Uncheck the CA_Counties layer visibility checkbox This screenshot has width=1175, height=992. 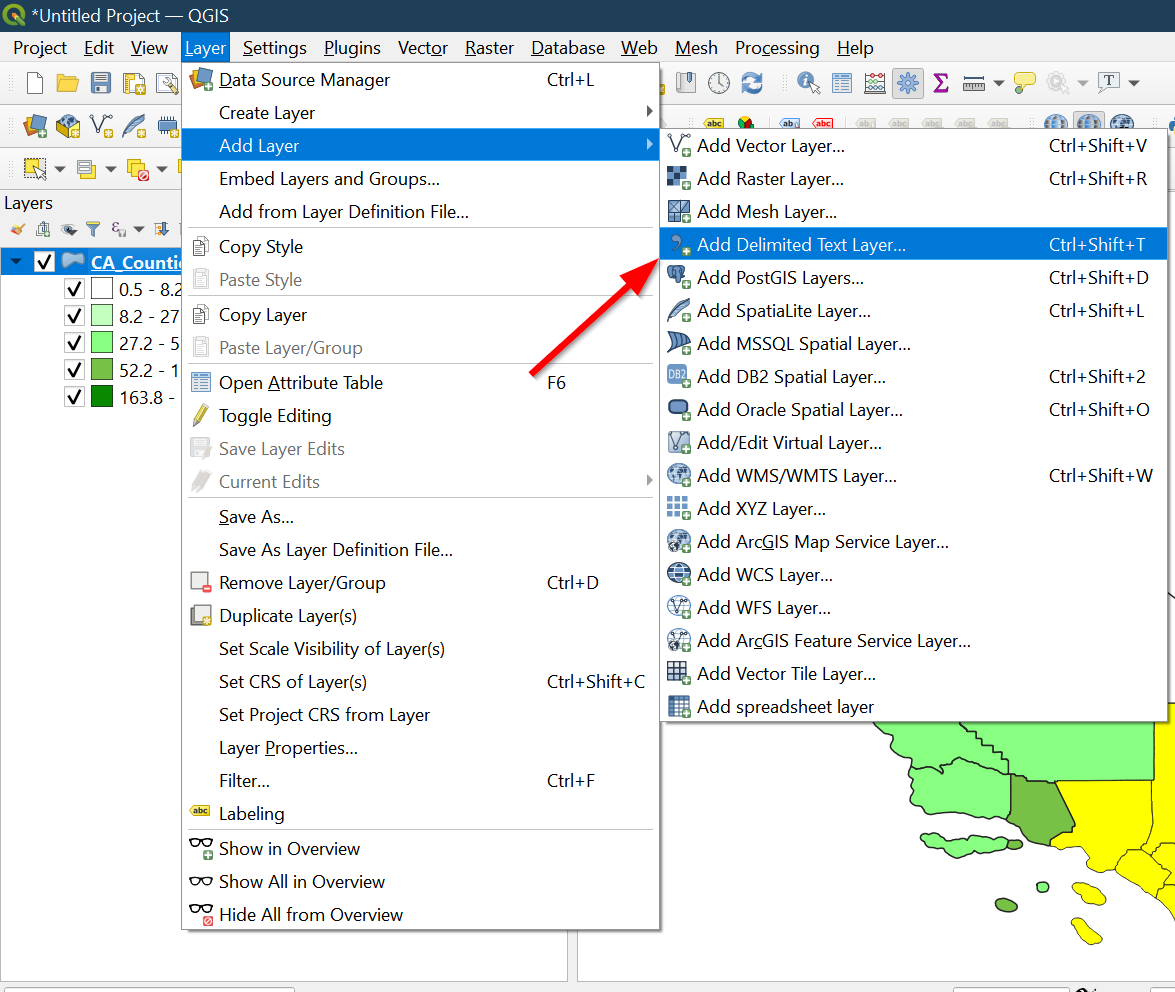pyautogui.click(x=44, y=262)
